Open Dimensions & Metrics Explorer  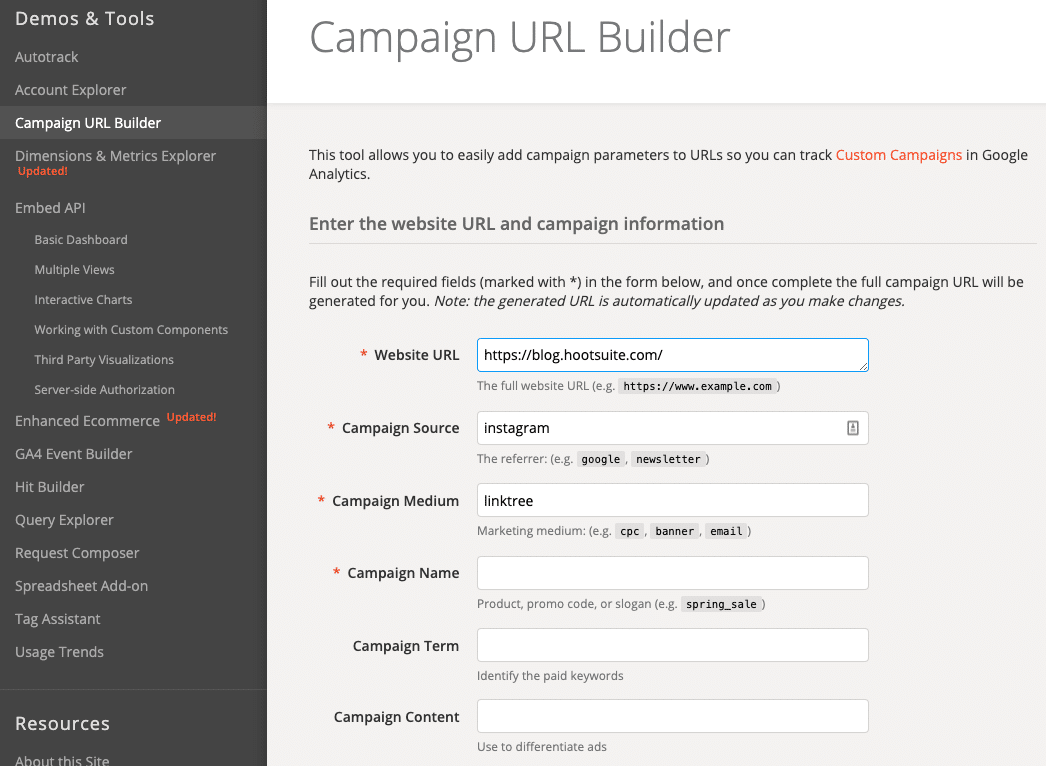tap(115, 155)
